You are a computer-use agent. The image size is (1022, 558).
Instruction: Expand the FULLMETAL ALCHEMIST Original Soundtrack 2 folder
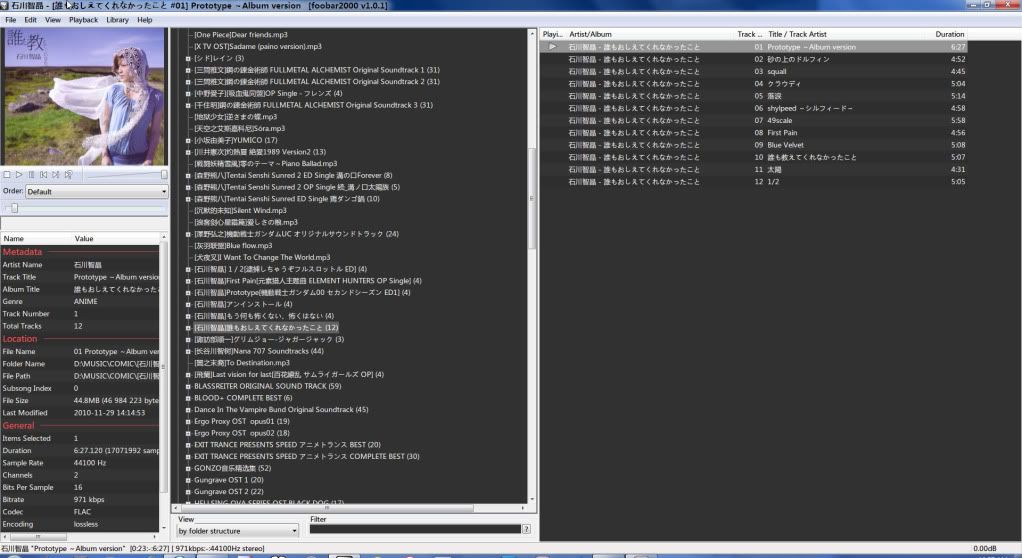click(x=188, y=81)
